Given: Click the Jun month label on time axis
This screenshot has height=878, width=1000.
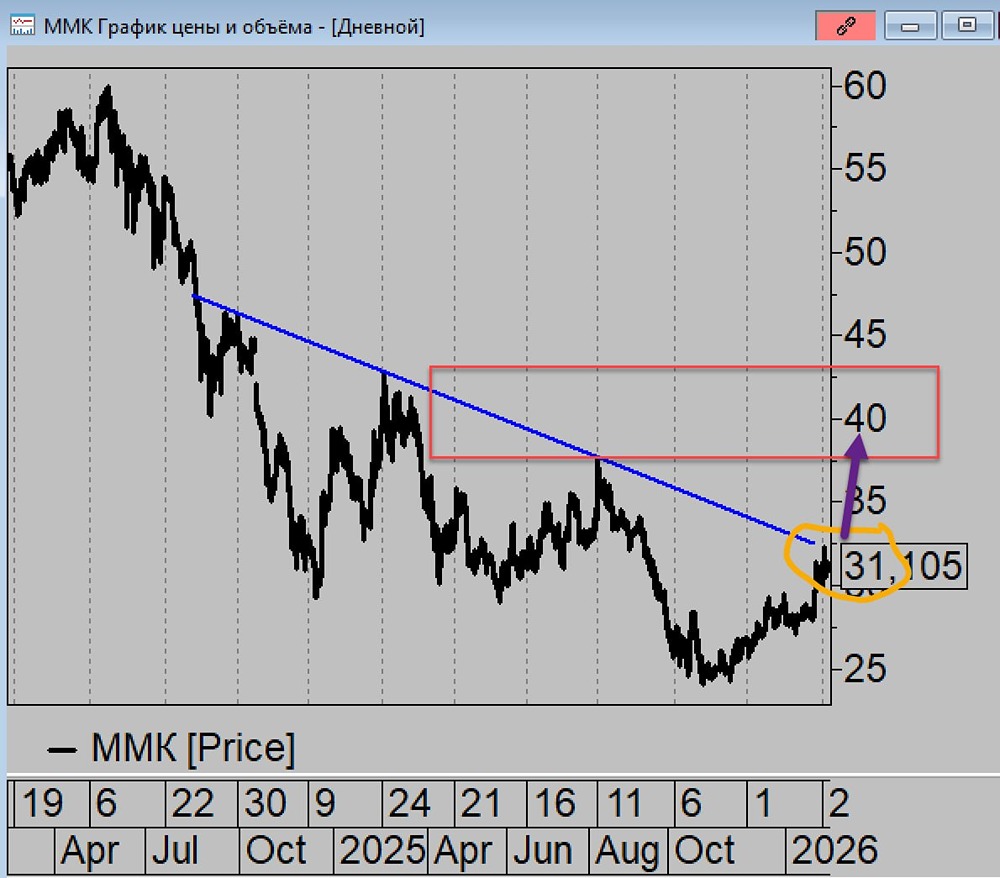Looking at the screenshot, I should [x=543, y=850].
